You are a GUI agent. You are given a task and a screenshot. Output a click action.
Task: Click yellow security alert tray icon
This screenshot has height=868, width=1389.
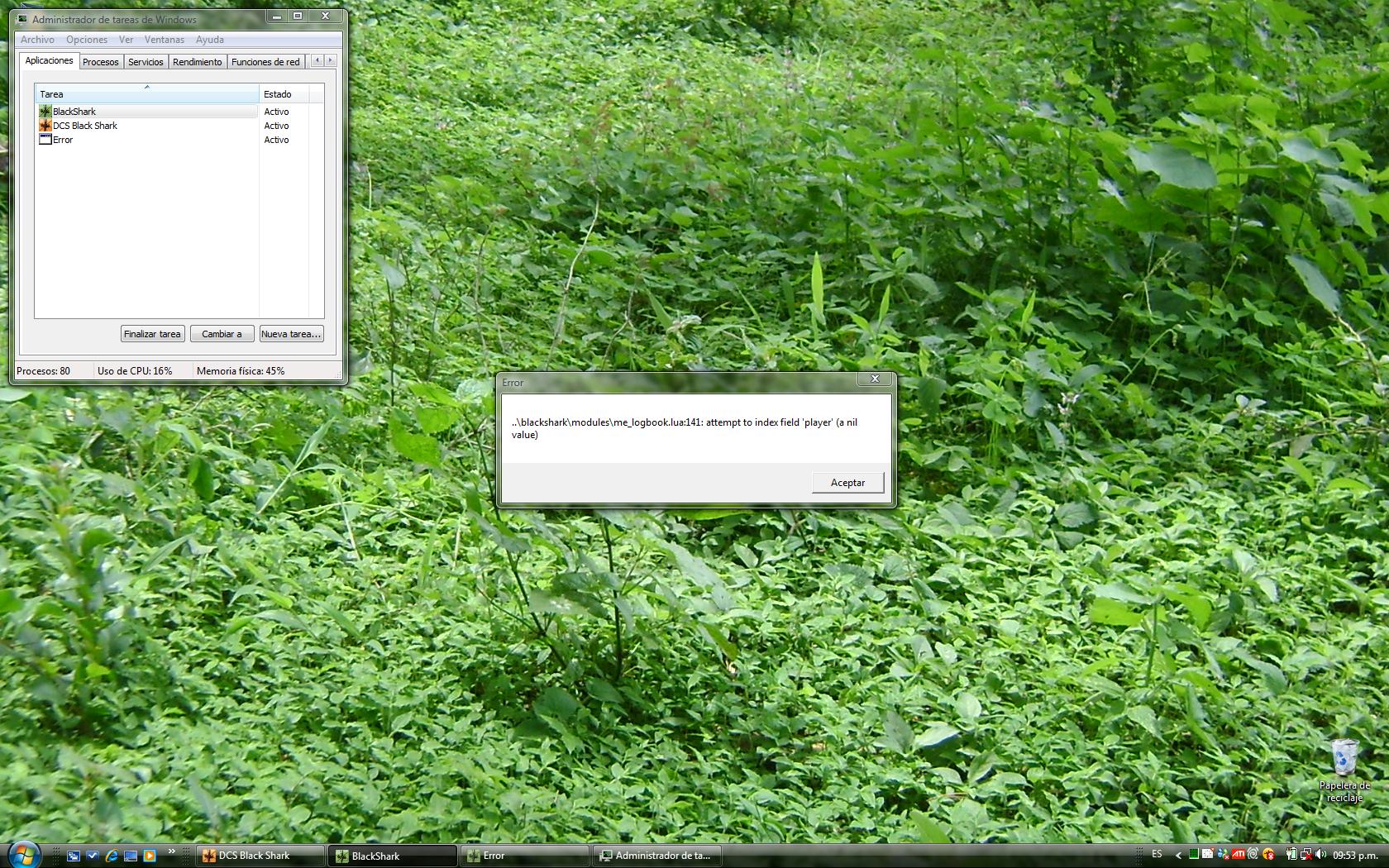pos(1268,855)
